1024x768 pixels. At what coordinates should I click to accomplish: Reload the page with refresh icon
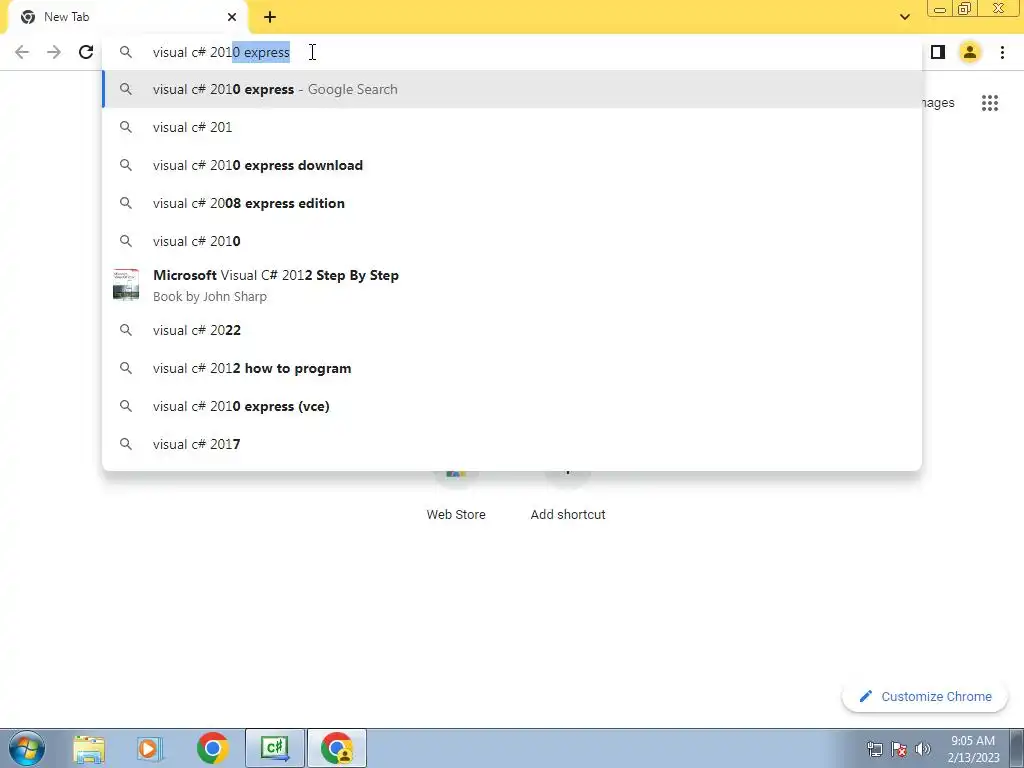(86, 52)
